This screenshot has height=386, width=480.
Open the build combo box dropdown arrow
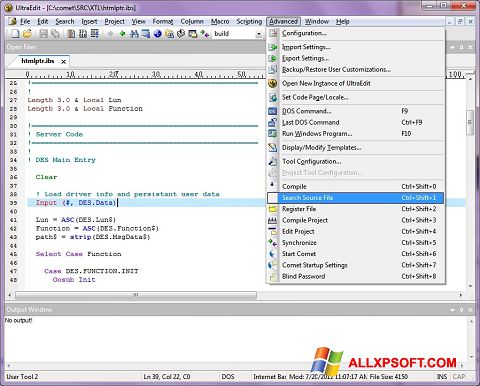(259, 34)
